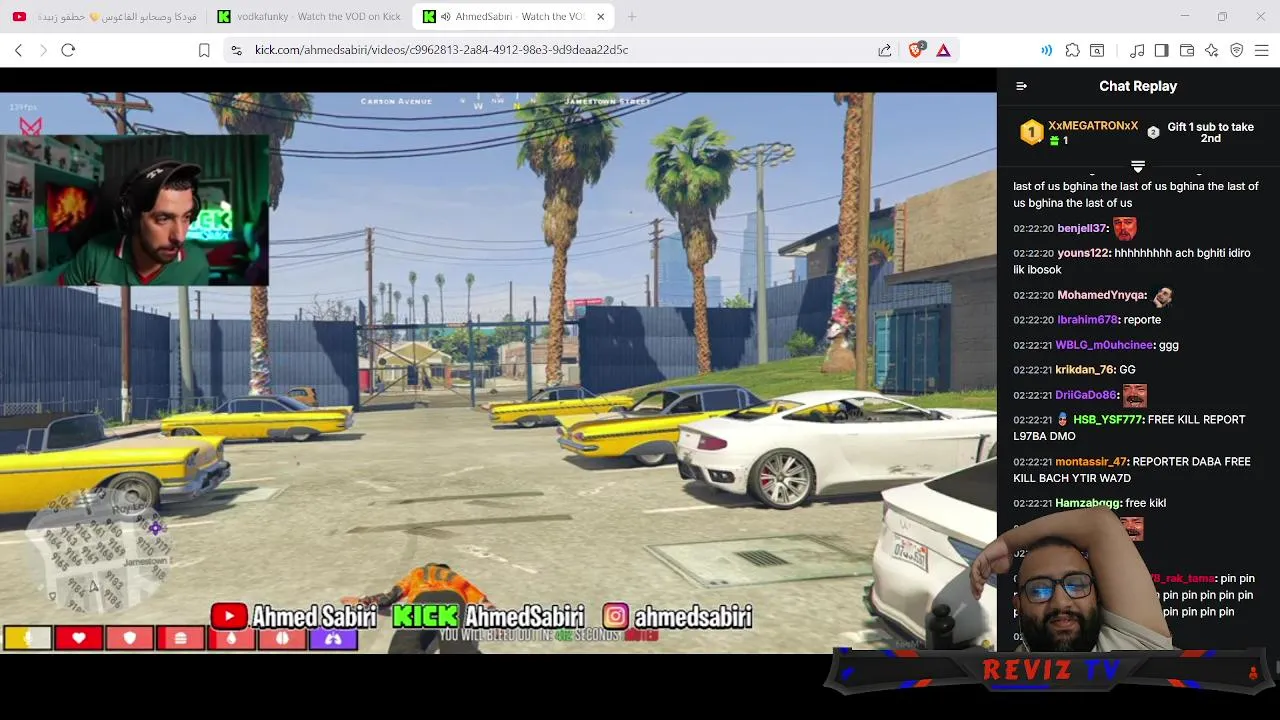
Task: Click the share icon in the address bar
Action: click(885, 50)
